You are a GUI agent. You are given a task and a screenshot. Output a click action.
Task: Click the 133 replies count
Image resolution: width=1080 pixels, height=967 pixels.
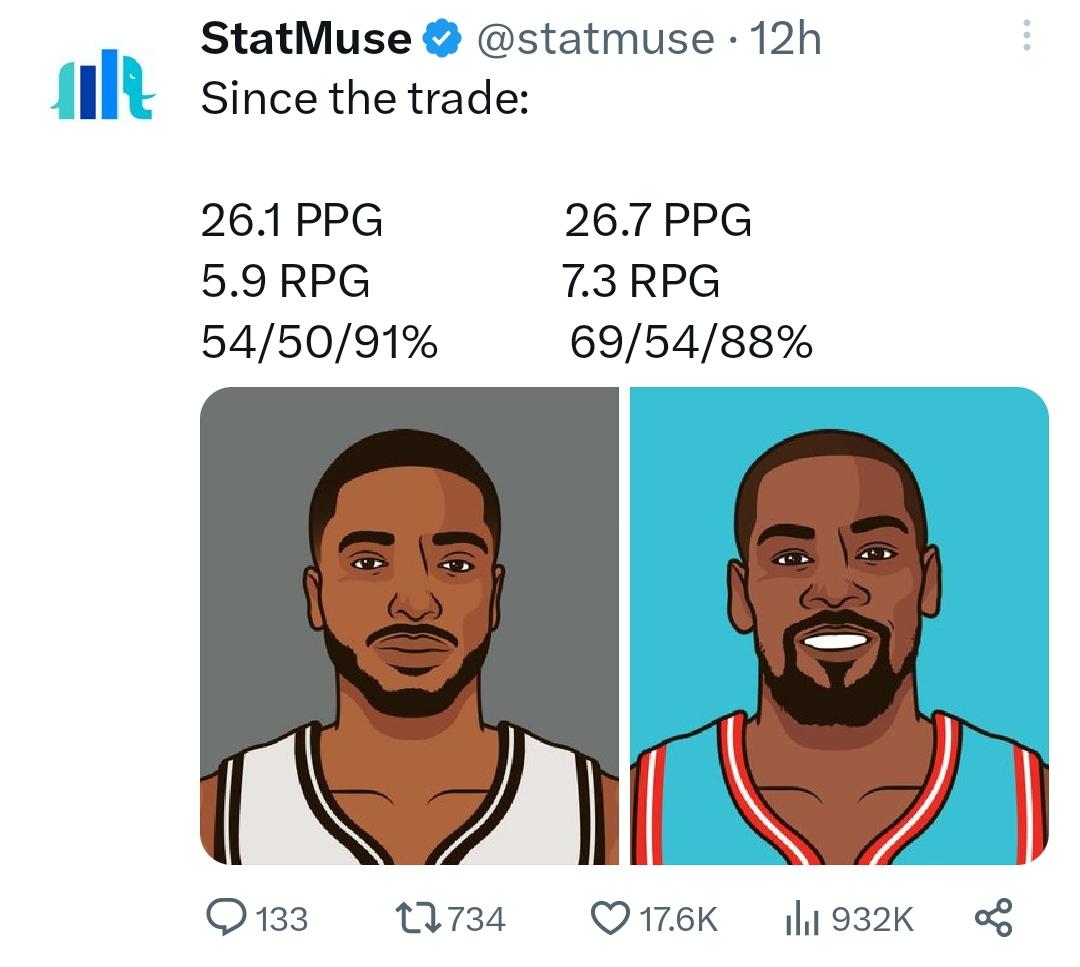pos(282,918)
